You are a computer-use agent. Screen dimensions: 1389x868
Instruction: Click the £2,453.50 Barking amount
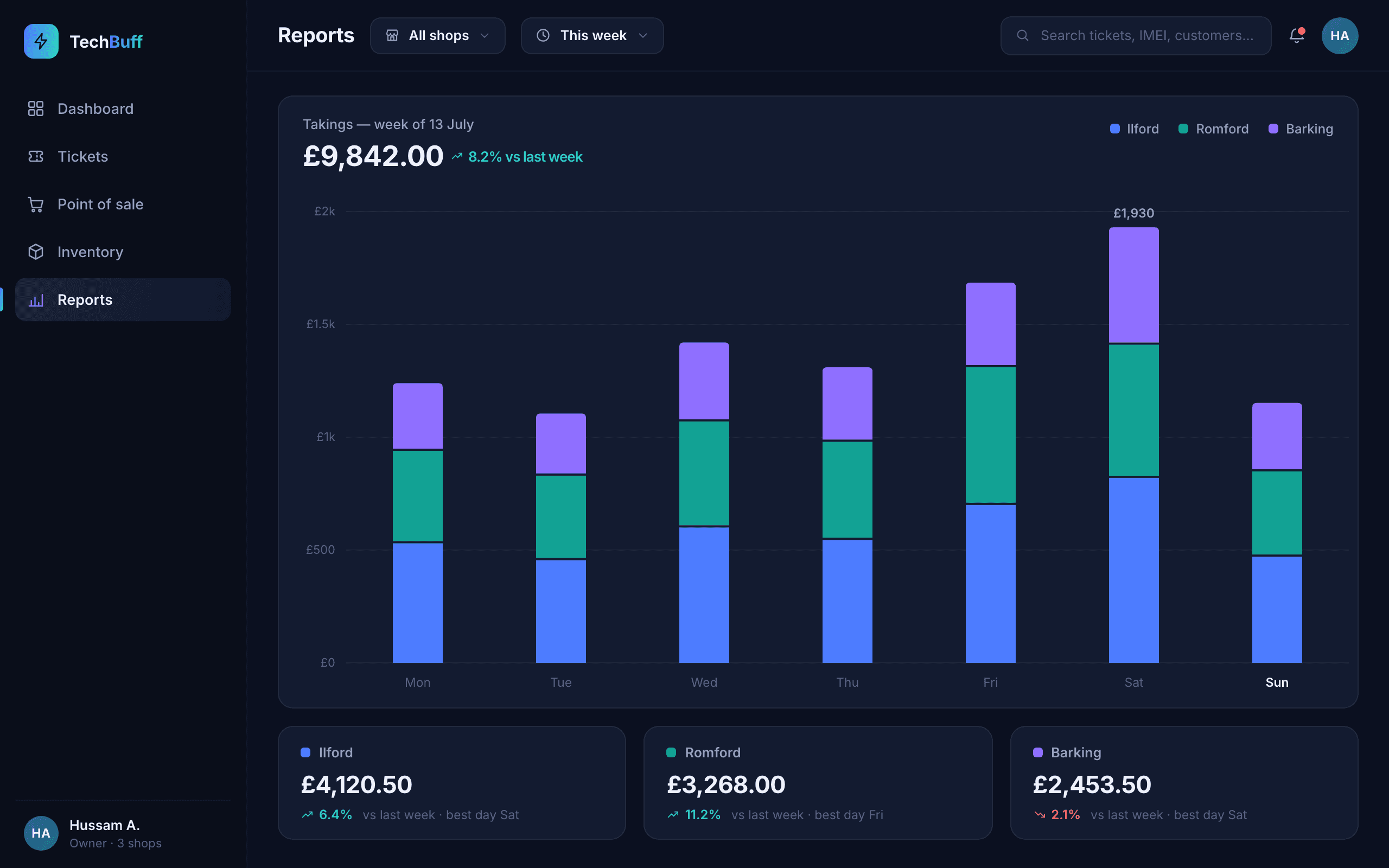tap(1092, 784)
